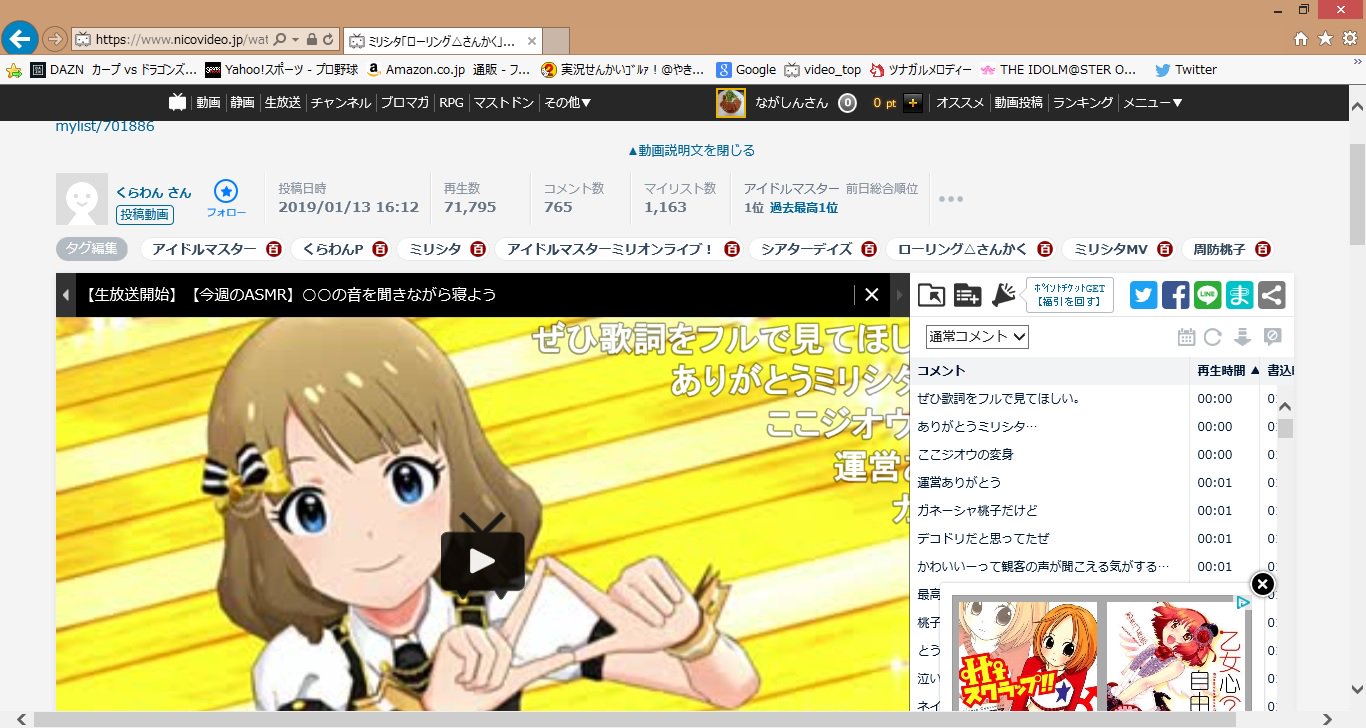
Task: Click the mylist/701886 link
Action: (105, 126)
